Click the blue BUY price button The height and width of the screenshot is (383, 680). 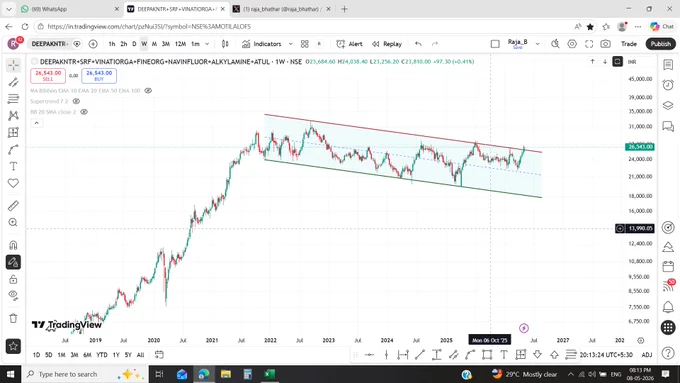pyautogui.click(x=99, y=75)
